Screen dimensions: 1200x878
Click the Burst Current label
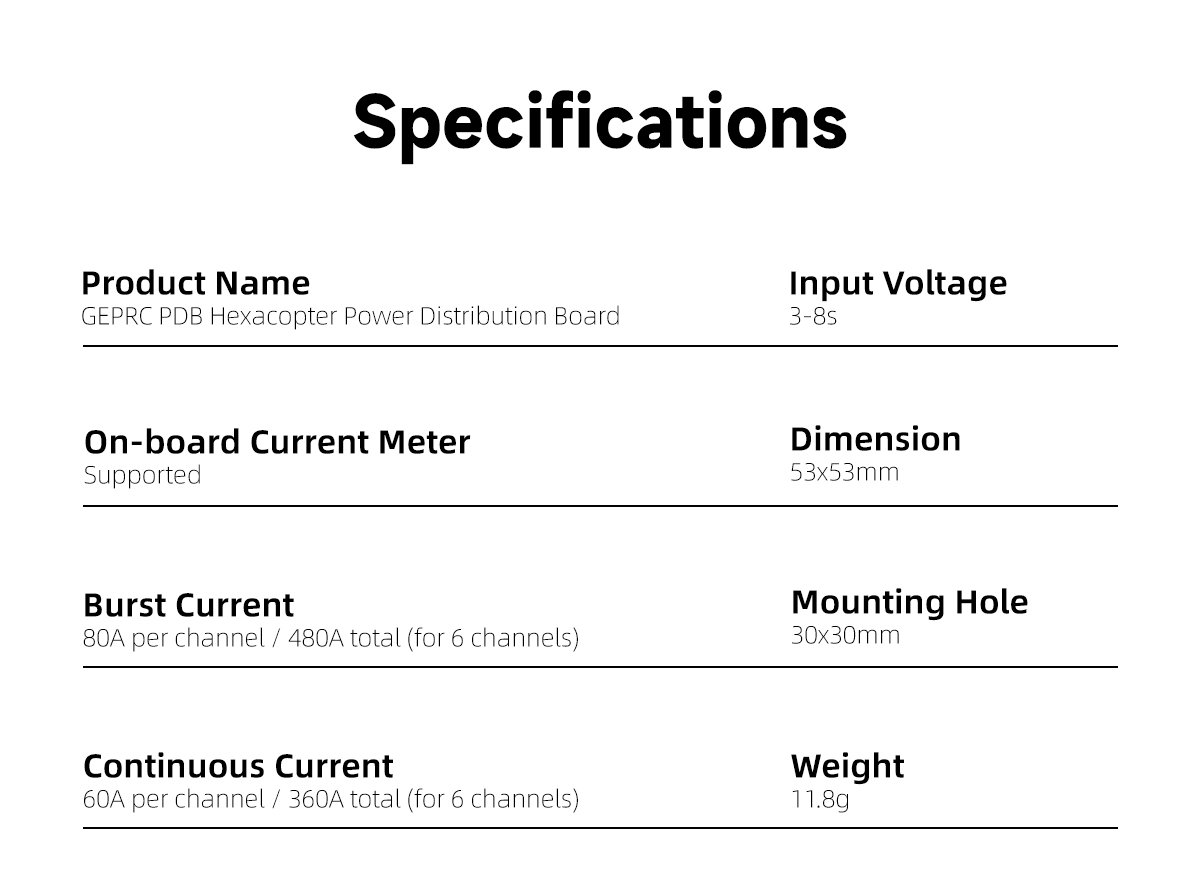point(188,605)
